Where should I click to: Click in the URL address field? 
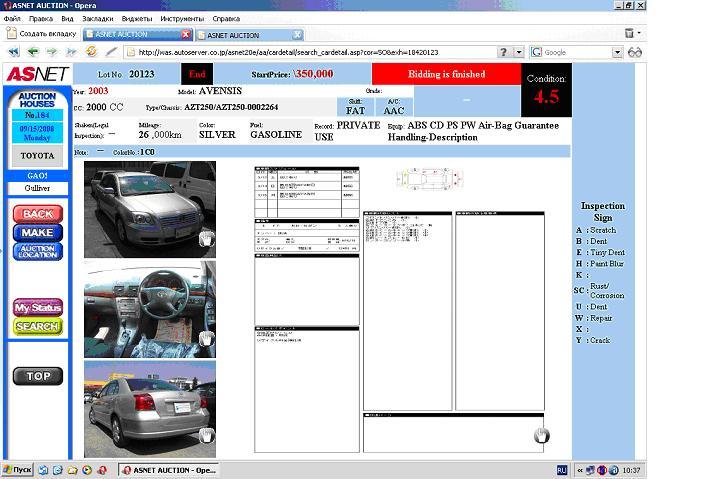(x=312, y=52)
